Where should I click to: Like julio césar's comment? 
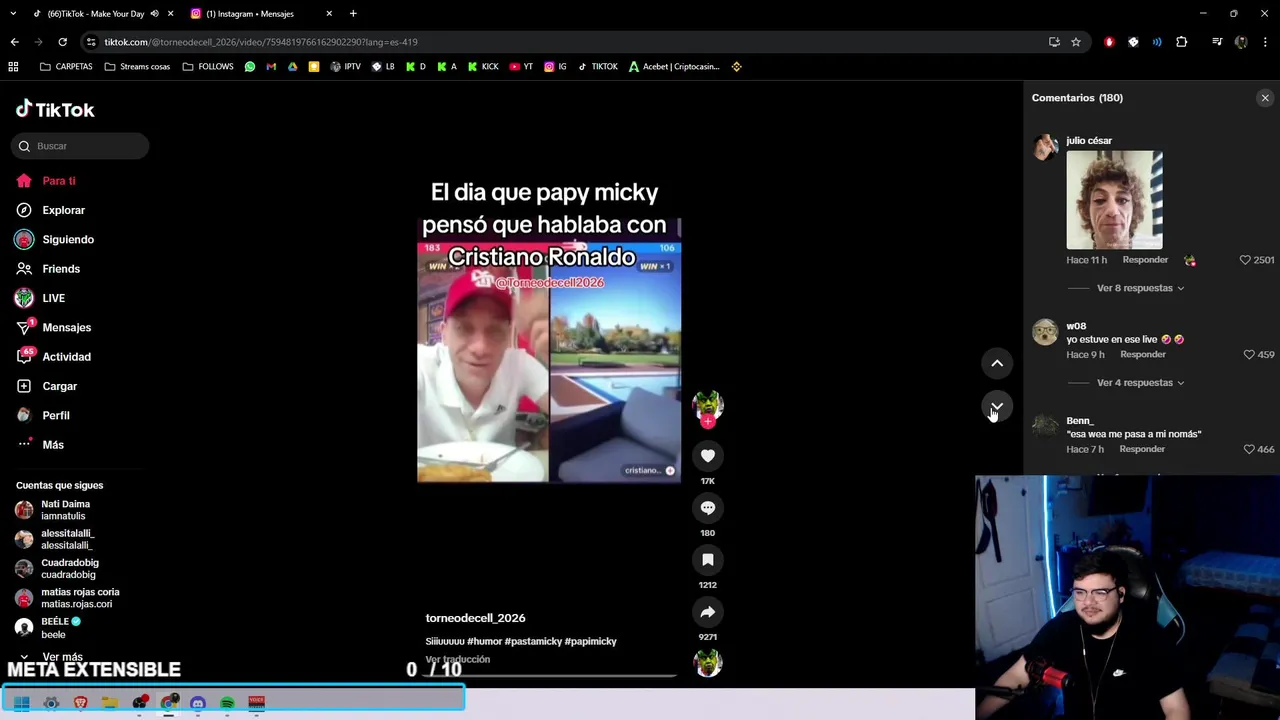click(1245, 260)
